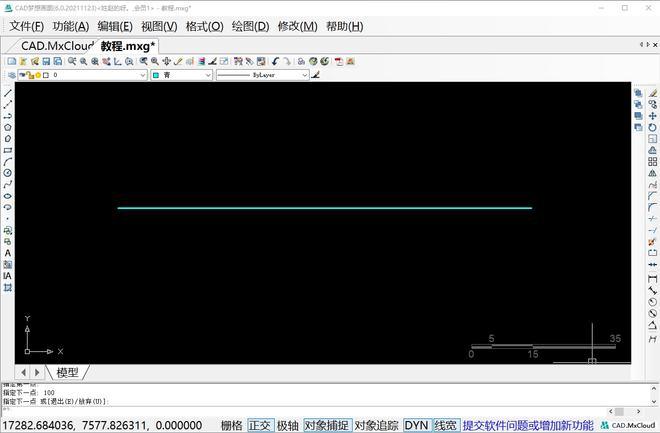Select the Rotate tool in right toolbar
Viewport: 660px width, 433px height.
652,127
